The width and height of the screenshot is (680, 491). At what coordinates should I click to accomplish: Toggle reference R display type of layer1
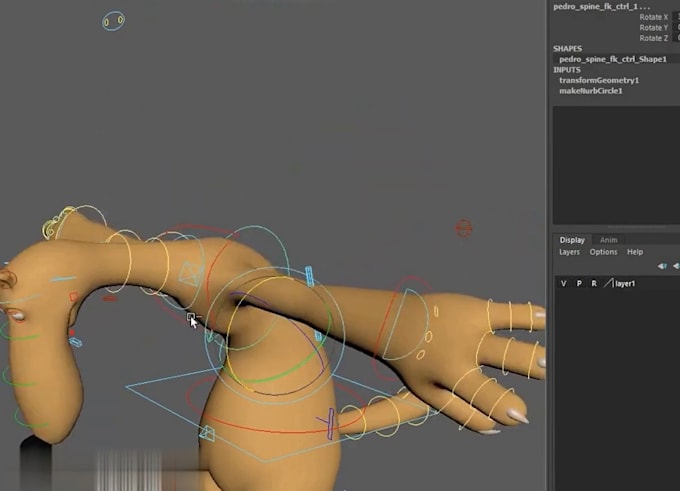coord(594,283)
